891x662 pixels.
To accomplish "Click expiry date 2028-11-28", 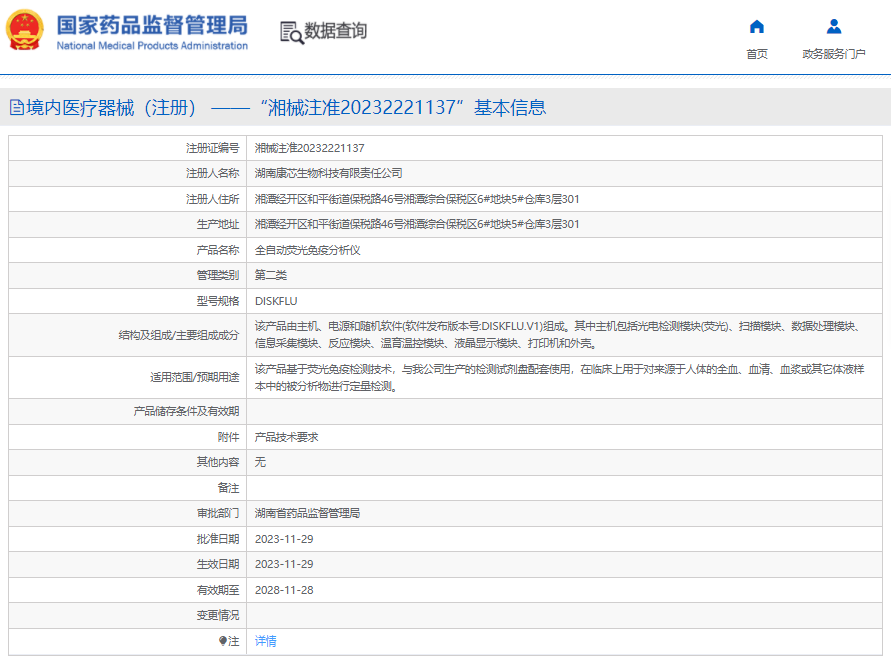I will point(284,590).
